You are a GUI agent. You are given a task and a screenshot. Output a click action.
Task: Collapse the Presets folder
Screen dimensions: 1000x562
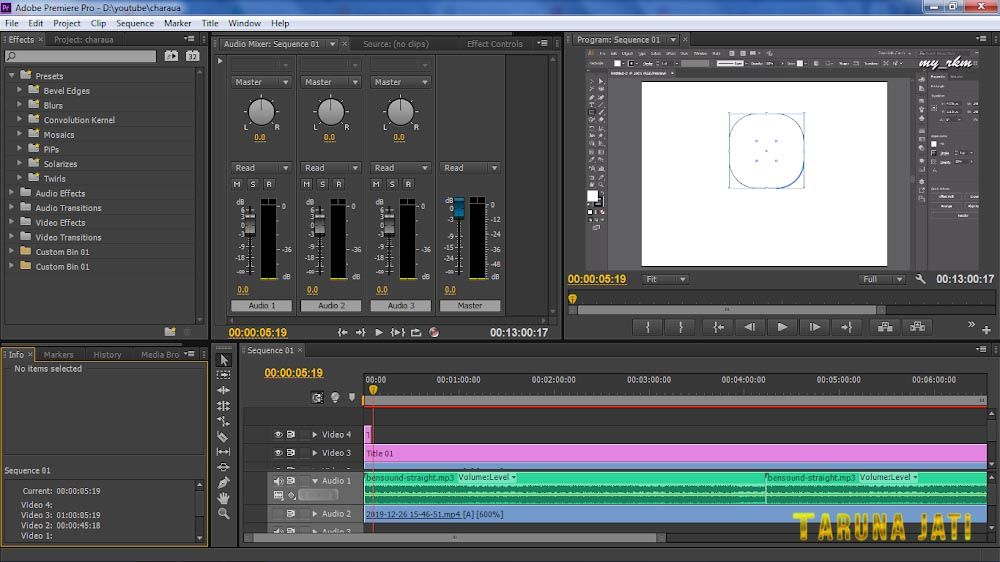[x=11, y=75]
